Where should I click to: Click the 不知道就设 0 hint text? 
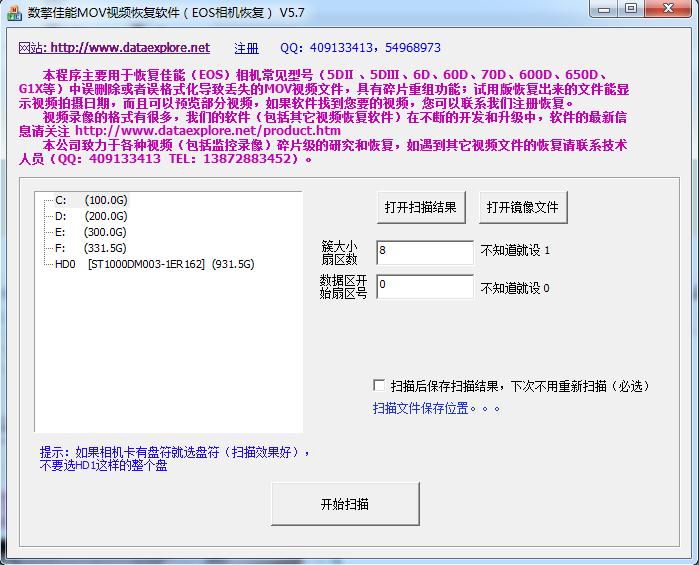click(515, 288)
